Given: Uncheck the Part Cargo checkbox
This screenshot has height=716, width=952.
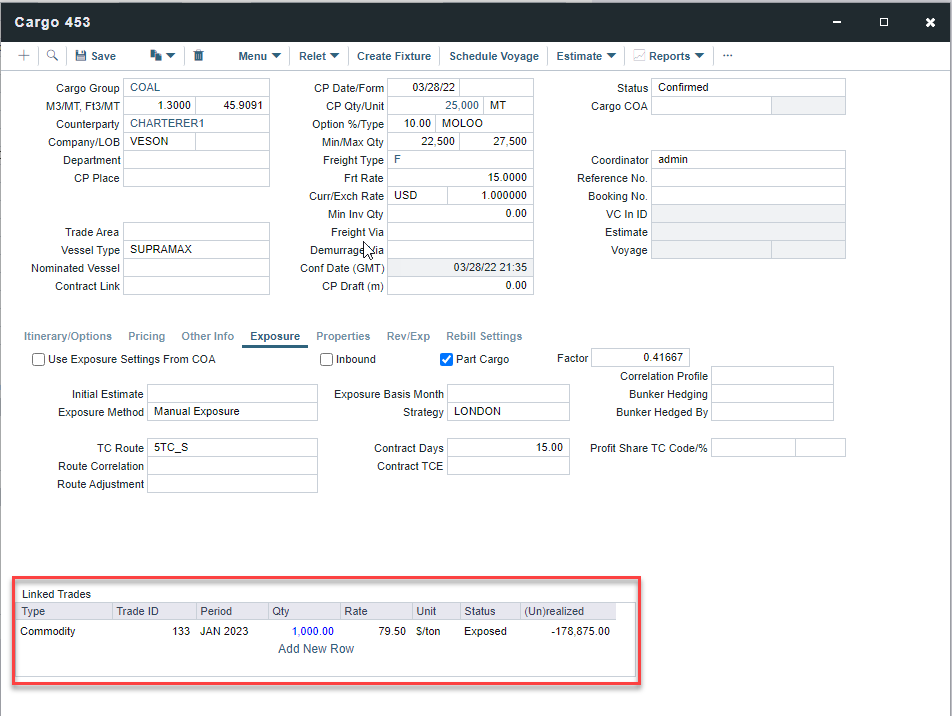Looking at the screenshot, I should click(447, 360).
